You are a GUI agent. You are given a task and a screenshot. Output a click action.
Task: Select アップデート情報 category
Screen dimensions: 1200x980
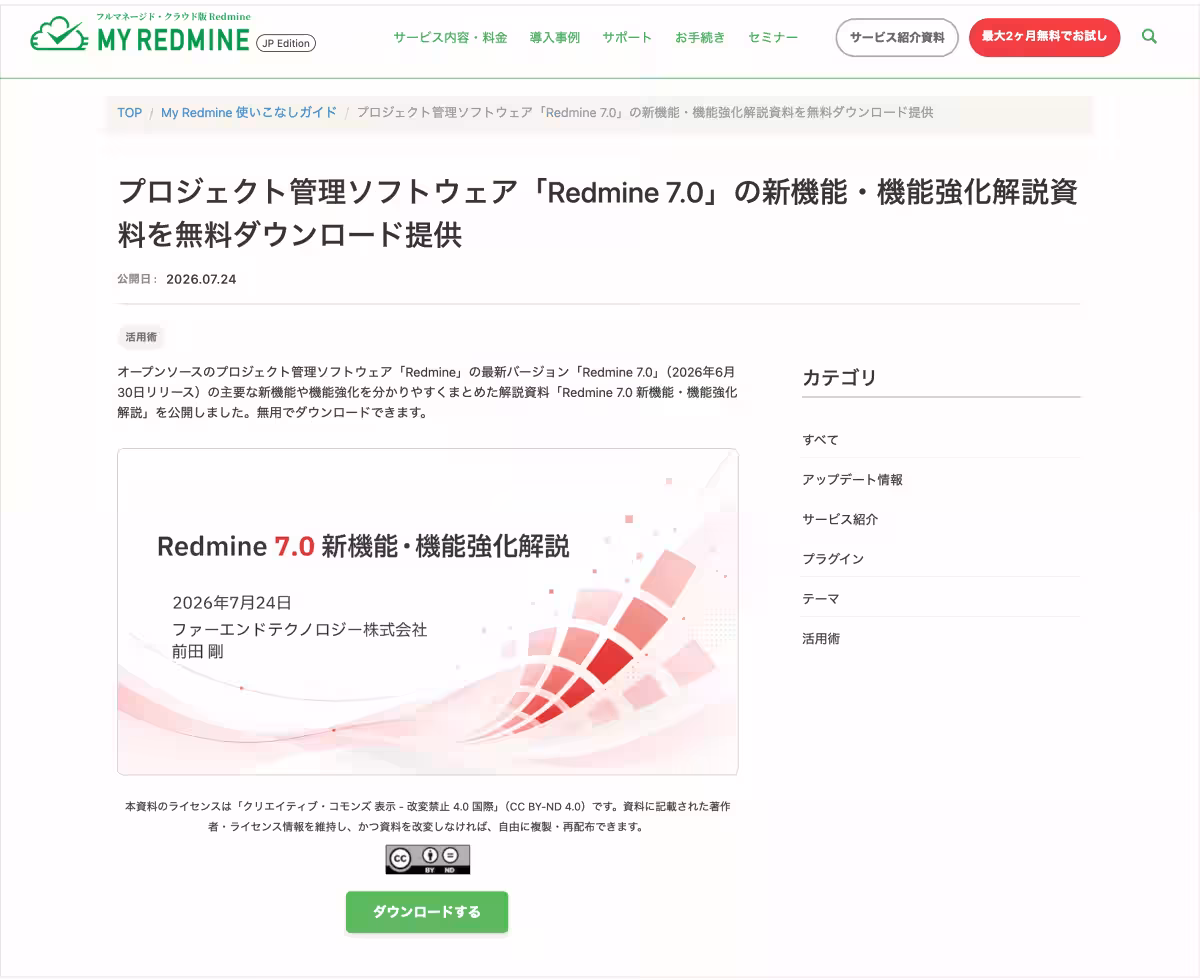[x=852, y=480]
